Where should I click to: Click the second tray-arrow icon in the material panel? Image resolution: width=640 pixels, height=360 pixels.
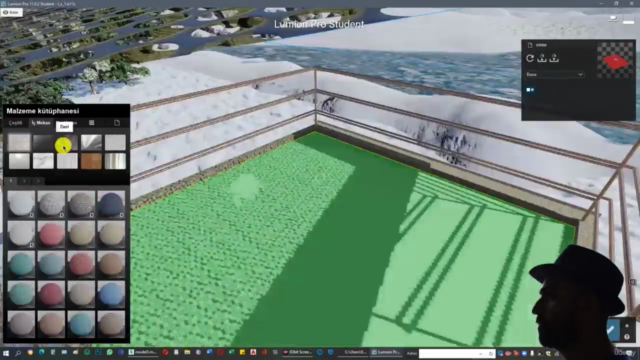click(554, 58)
